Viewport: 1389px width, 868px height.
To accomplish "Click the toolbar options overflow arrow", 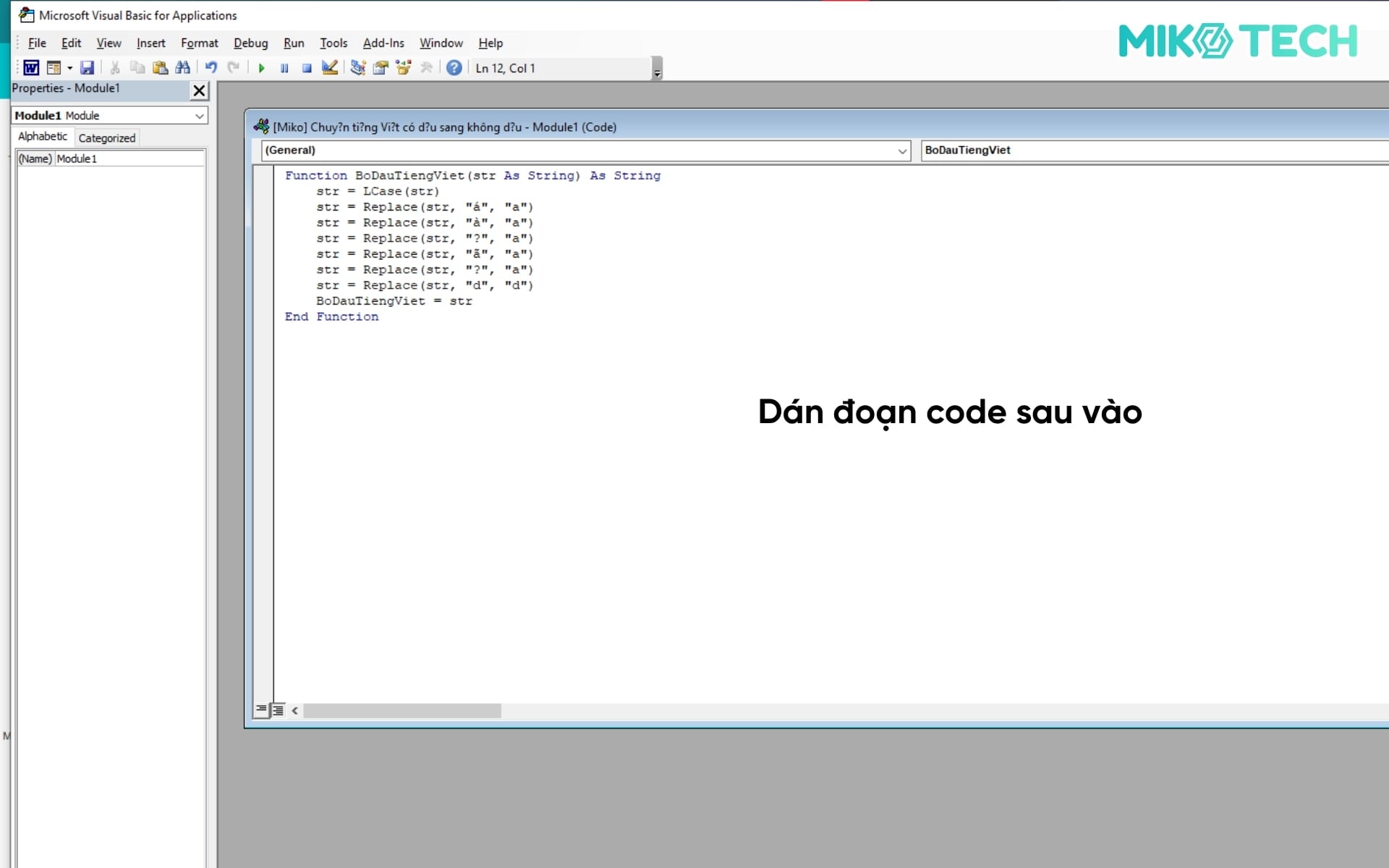I will pyautogui.click(x=657, y=69).
